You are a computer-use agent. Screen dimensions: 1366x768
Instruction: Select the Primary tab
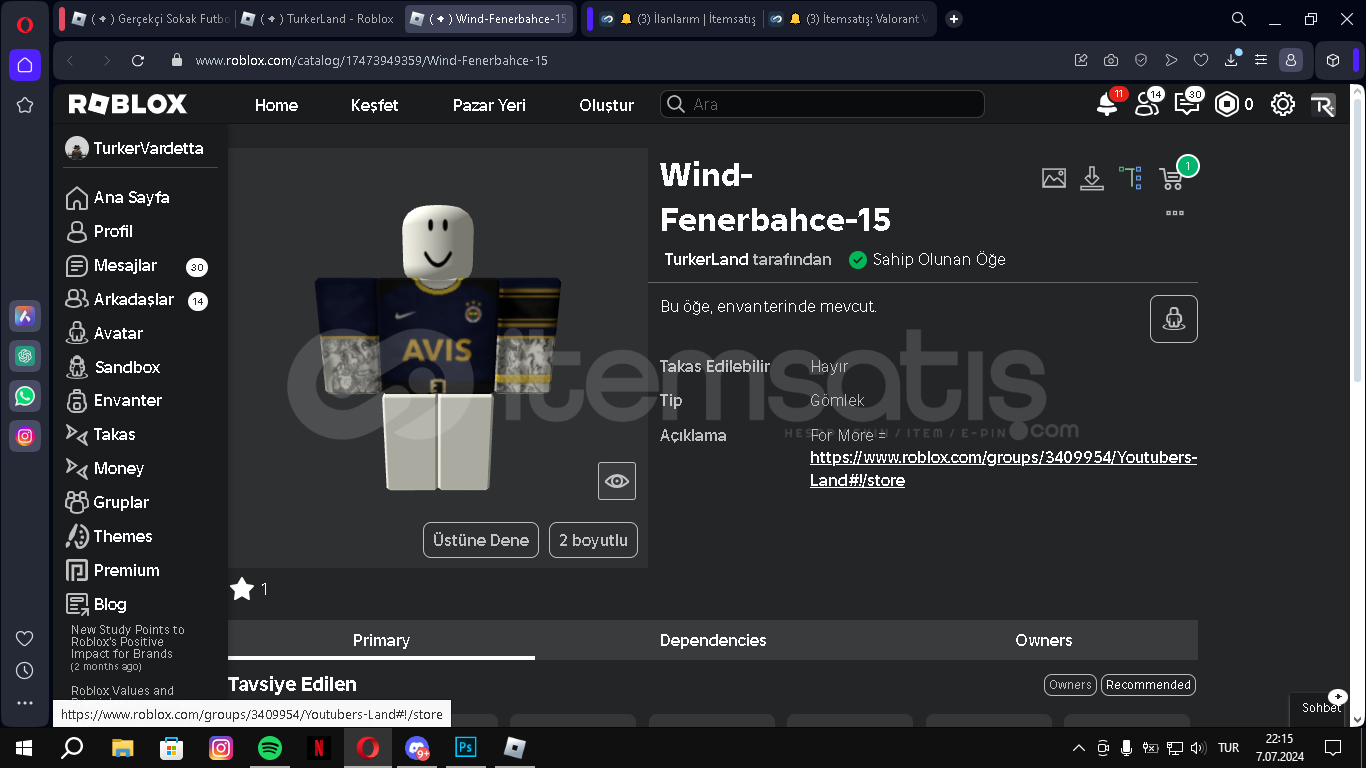pos(381,640)
